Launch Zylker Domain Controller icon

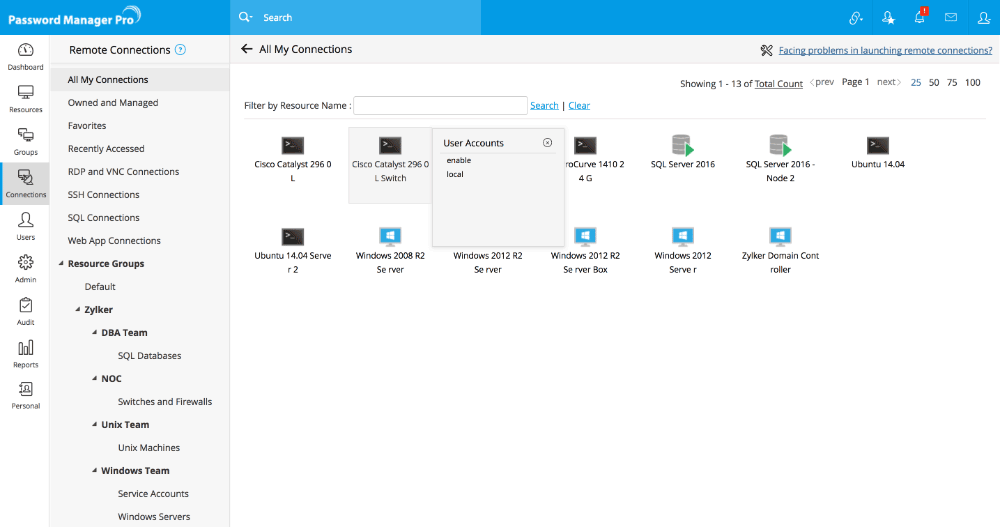pyautogui.click(x=780, y=237)
